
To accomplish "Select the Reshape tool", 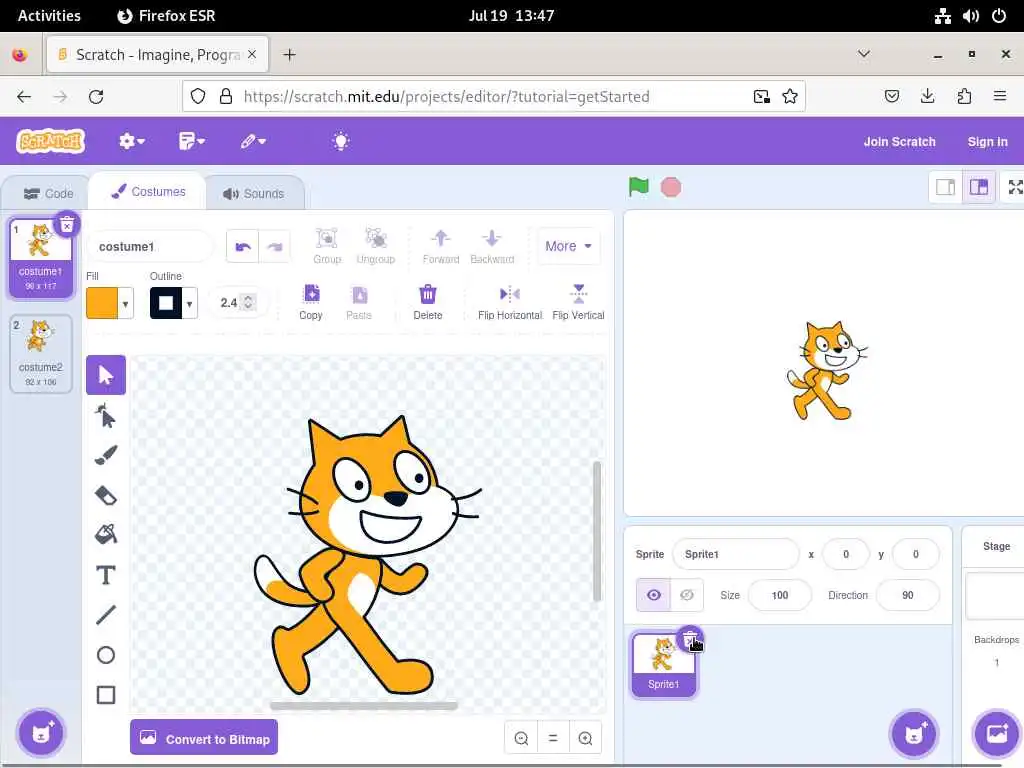I will click(106, 415).
